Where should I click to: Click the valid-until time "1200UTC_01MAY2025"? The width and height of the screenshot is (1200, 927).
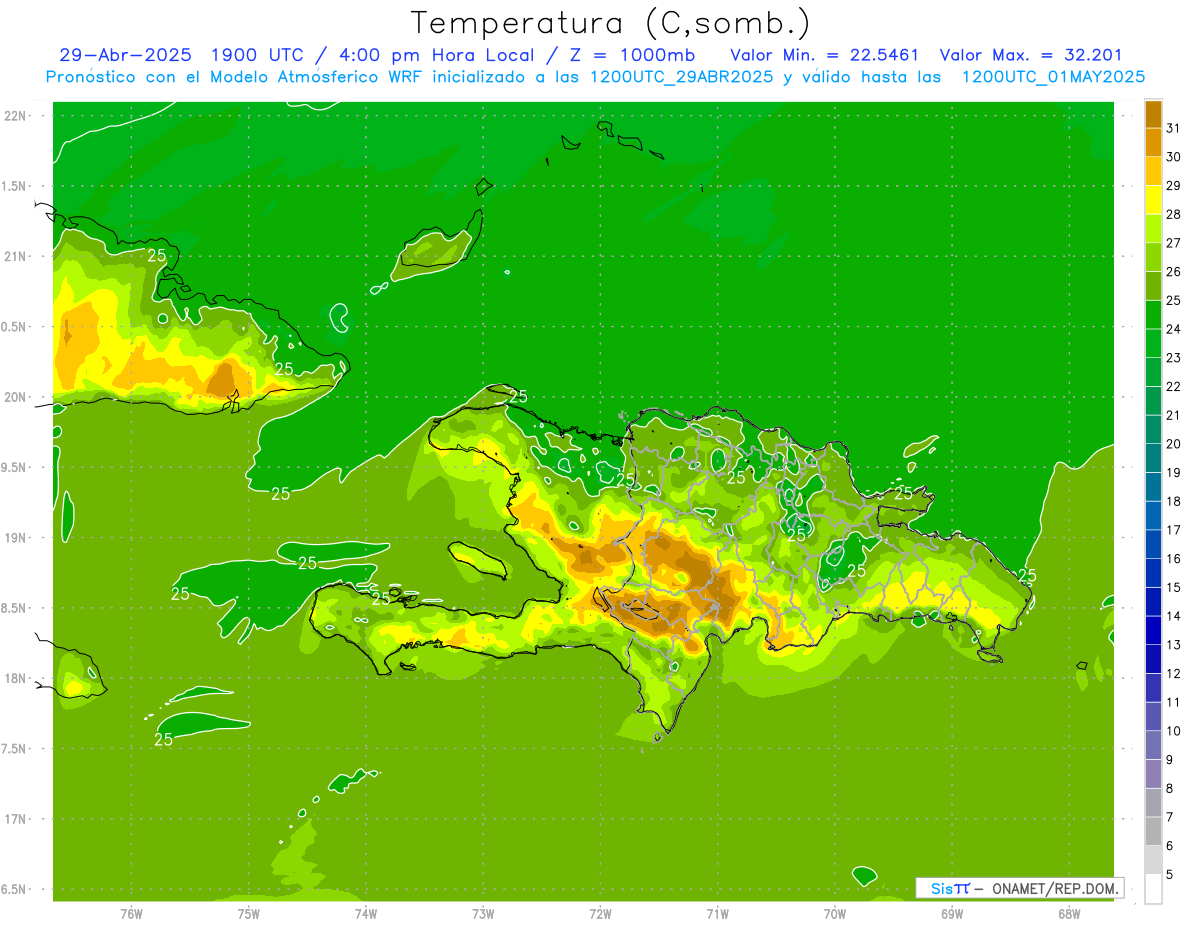click(x=1053, y=77)
